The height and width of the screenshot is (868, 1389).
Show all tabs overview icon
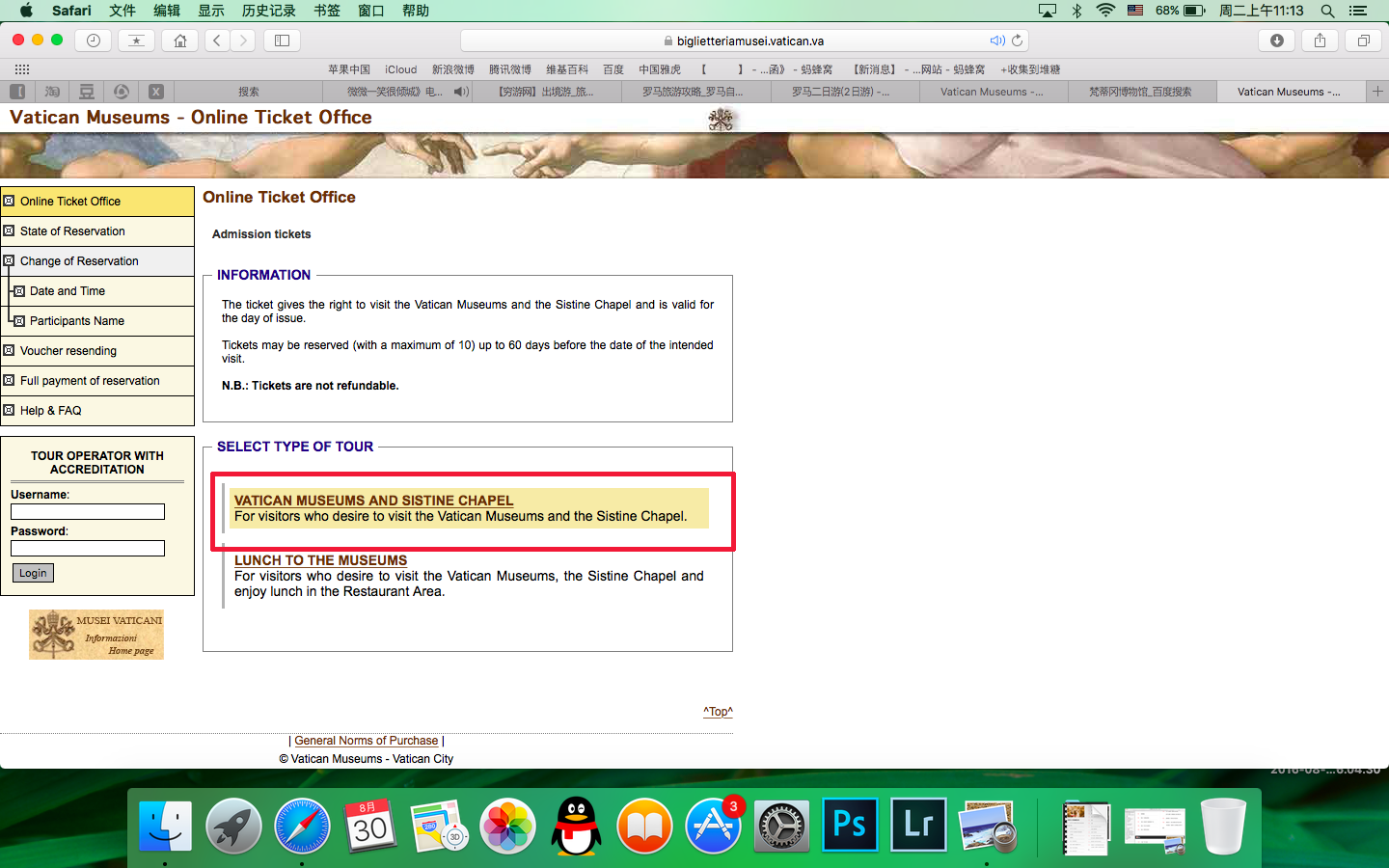coord(1363,41)
